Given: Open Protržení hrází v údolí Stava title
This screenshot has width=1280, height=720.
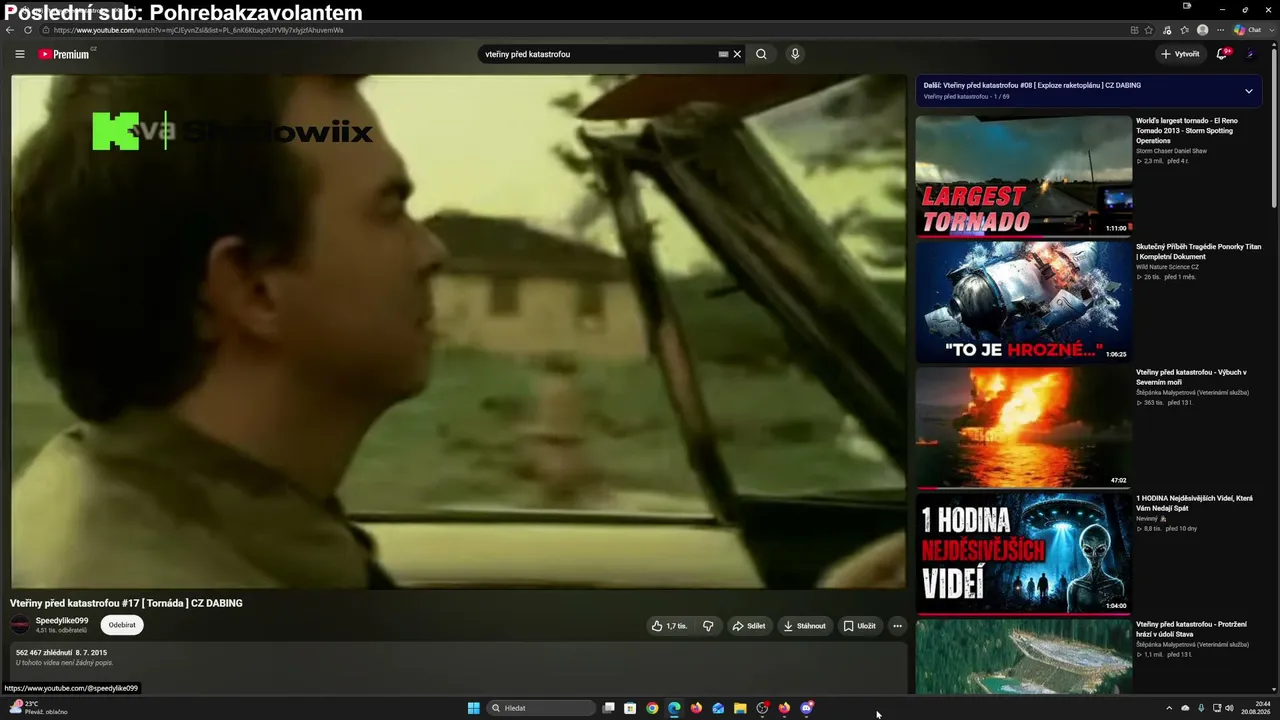Looking at the screenshot, I should pos(1191,629).
